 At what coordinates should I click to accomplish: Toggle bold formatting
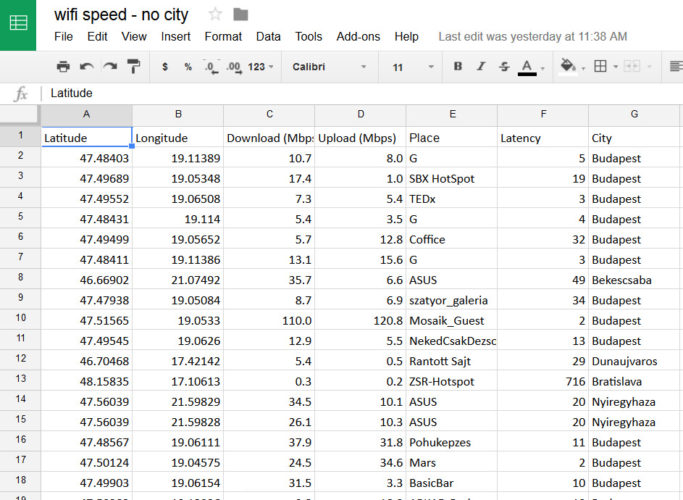[457, 66]
